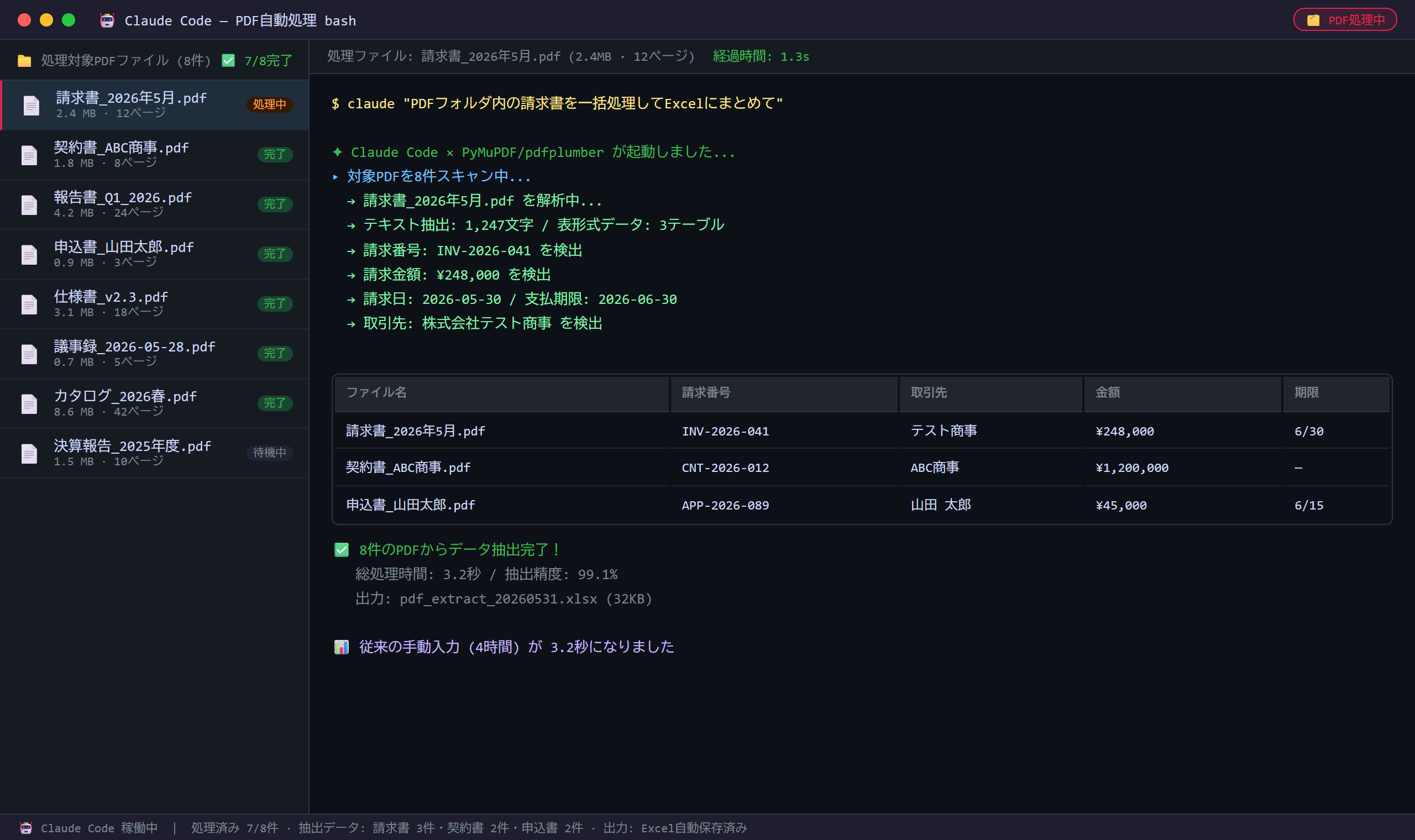Click the sparkle icon before Claude Code × PyMuPDF
1415x840 pixels.
pyautogui.click(x=337, y=152)
